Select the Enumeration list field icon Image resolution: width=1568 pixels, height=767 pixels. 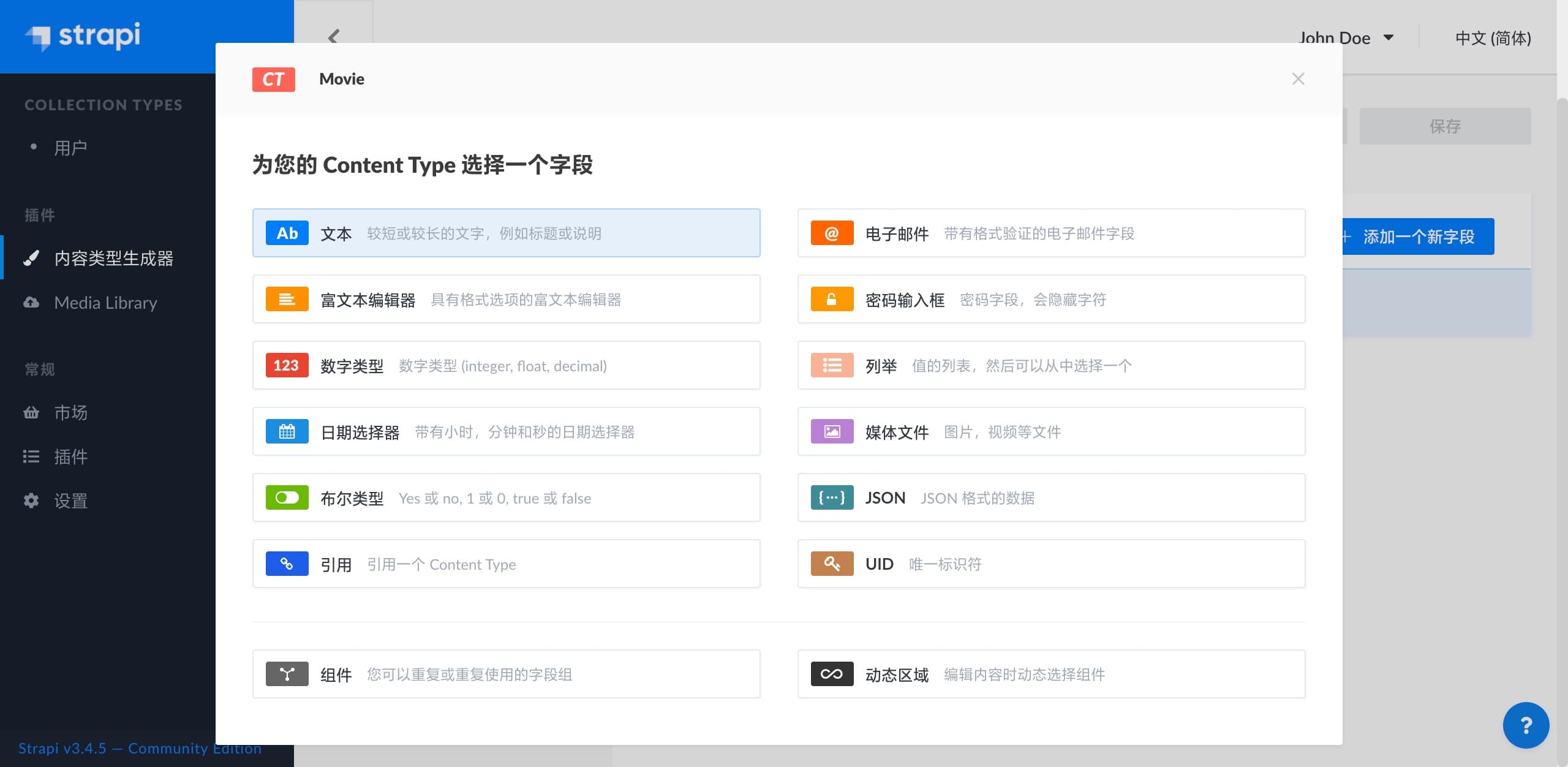[x=832, y=365]
